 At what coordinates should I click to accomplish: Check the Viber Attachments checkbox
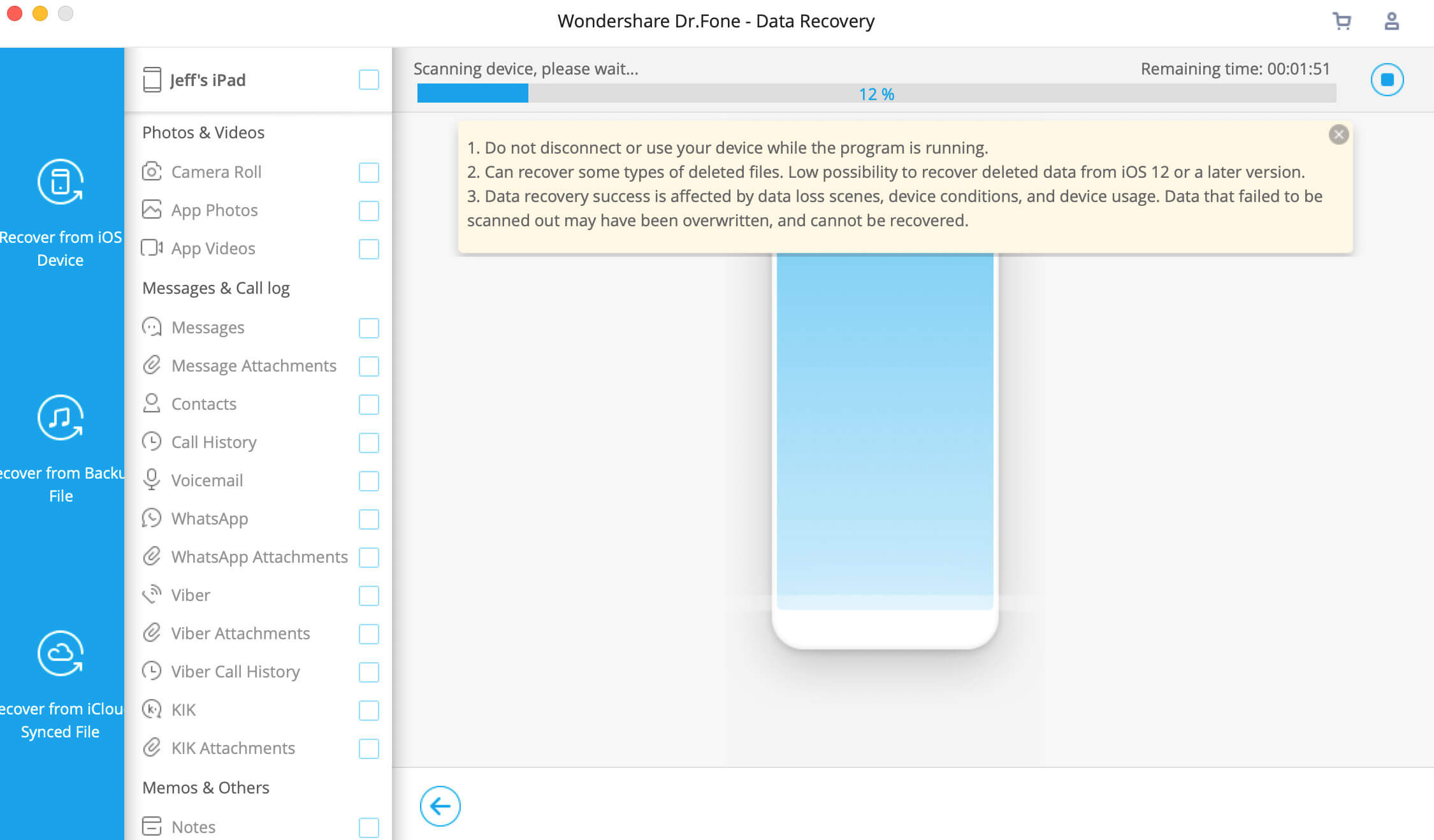click(x=368, y=634)
